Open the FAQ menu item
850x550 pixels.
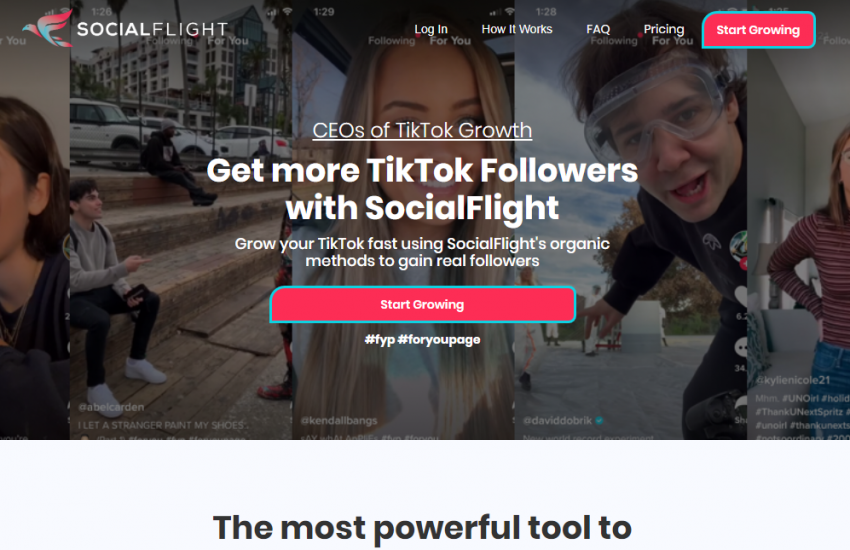(x=598, y=29)
